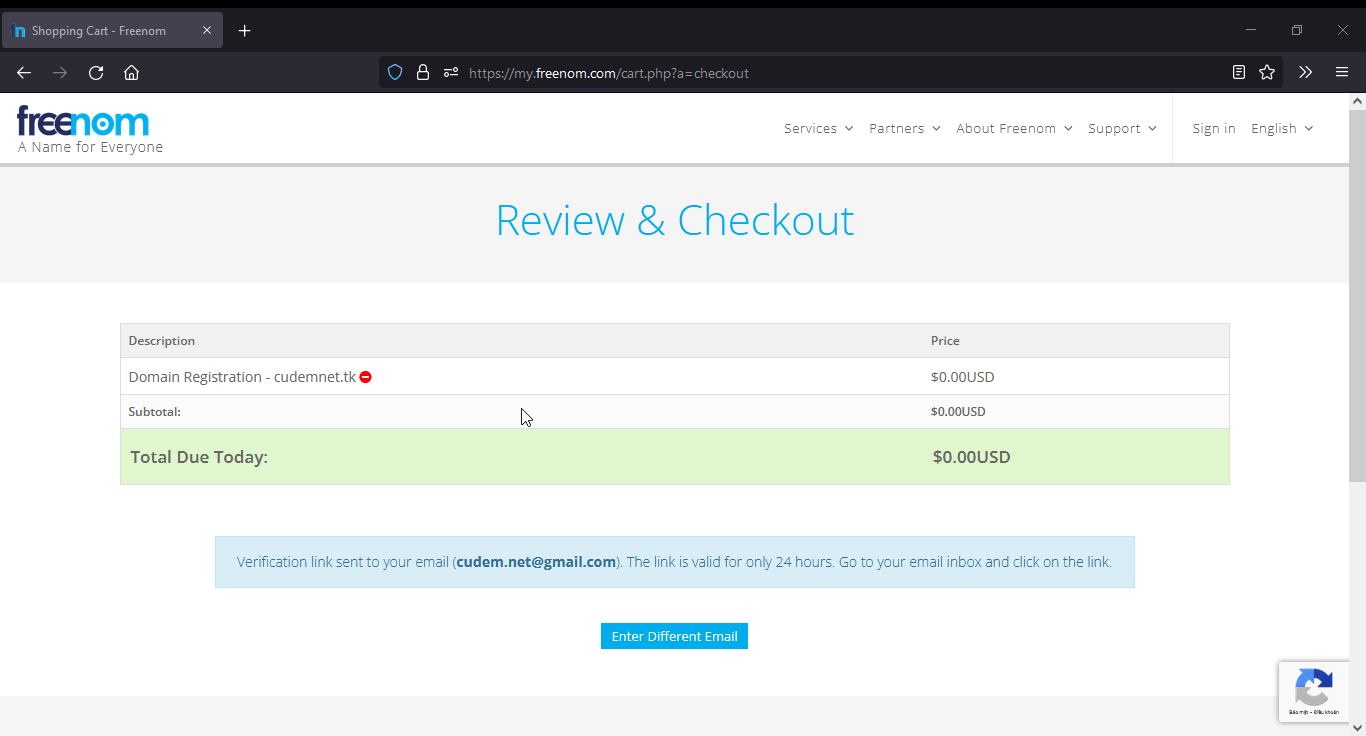Open the Support dropdown menu
Image resolution: width=1366 pixels, height=736 pixels.
coord(1122,128)
